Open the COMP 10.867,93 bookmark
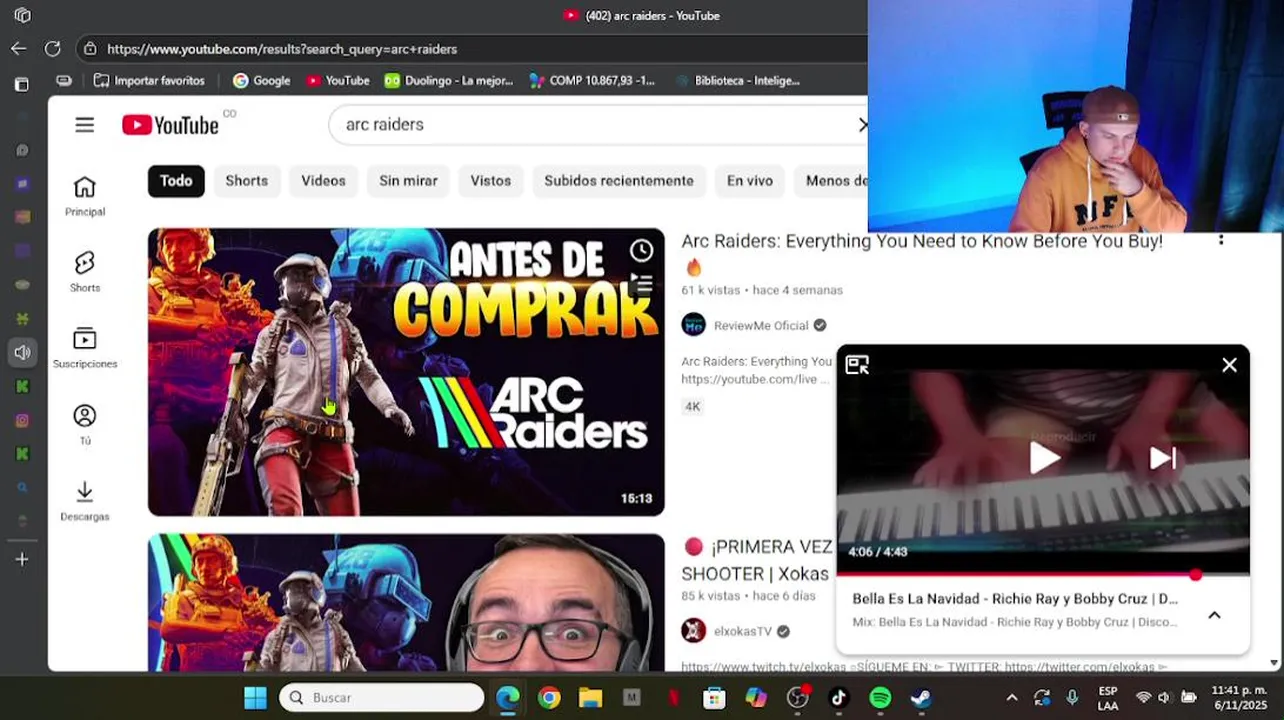 click(592, 80)
